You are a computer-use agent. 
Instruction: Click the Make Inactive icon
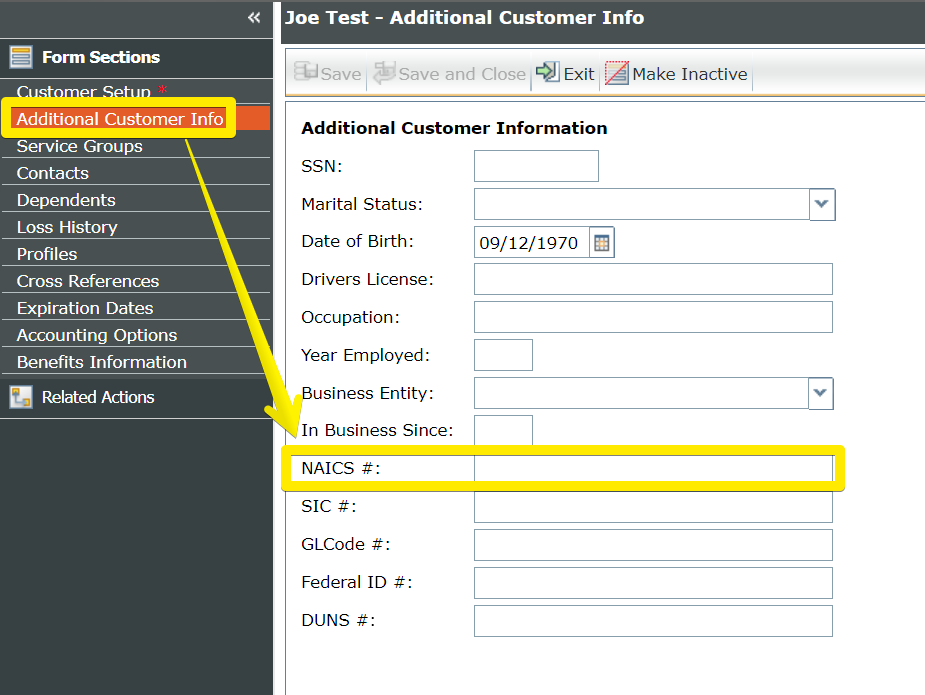pos(617,73)
